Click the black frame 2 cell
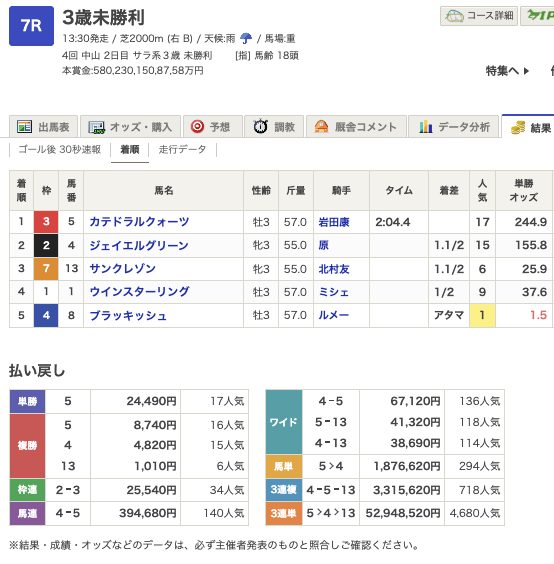The height and width of the screenshot is (564, 554). [46, 245]
